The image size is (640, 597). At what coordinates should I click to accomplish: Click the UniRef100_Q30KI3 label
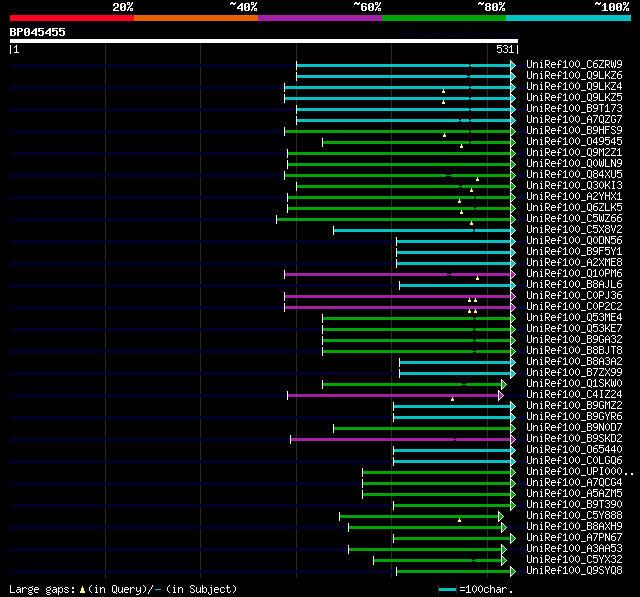pyautogui.click(x=574, y=186)
